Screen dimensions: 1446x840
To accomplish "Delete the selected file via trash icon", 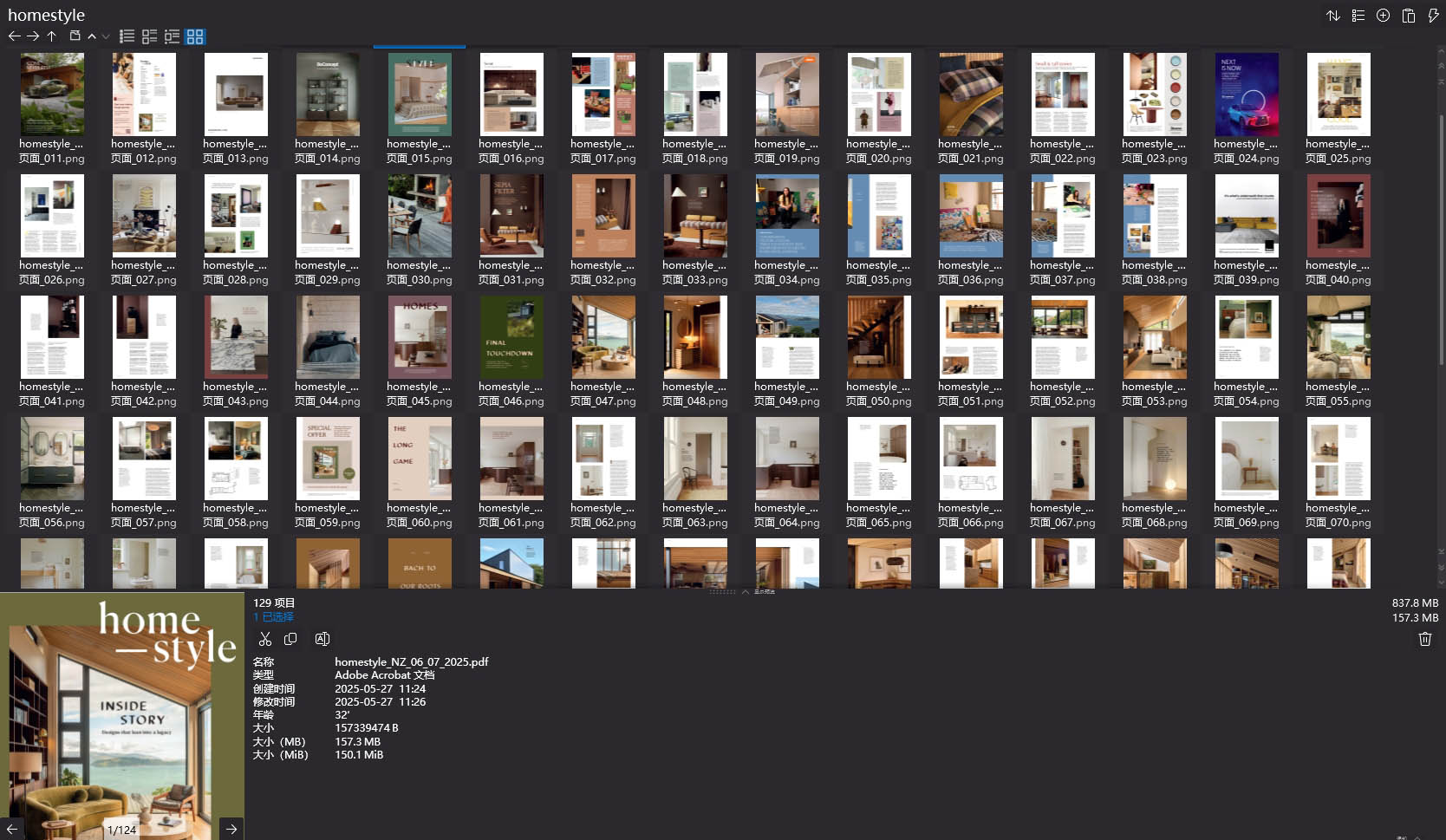I will (1424, 639).
